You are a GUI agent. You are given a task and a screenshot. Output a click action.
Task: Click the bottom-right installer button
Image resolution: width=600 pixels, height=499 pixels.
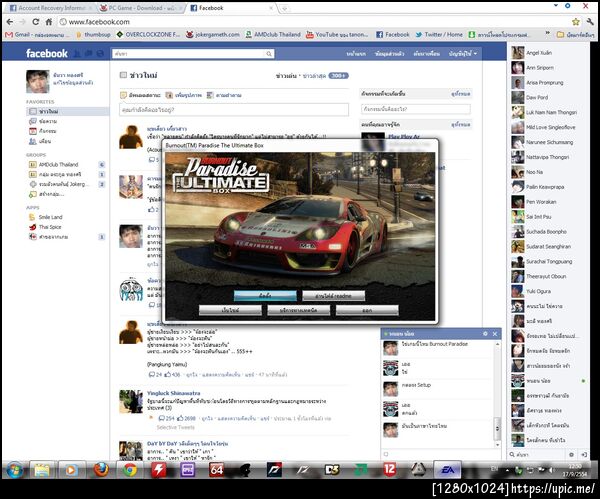(367, 310)
